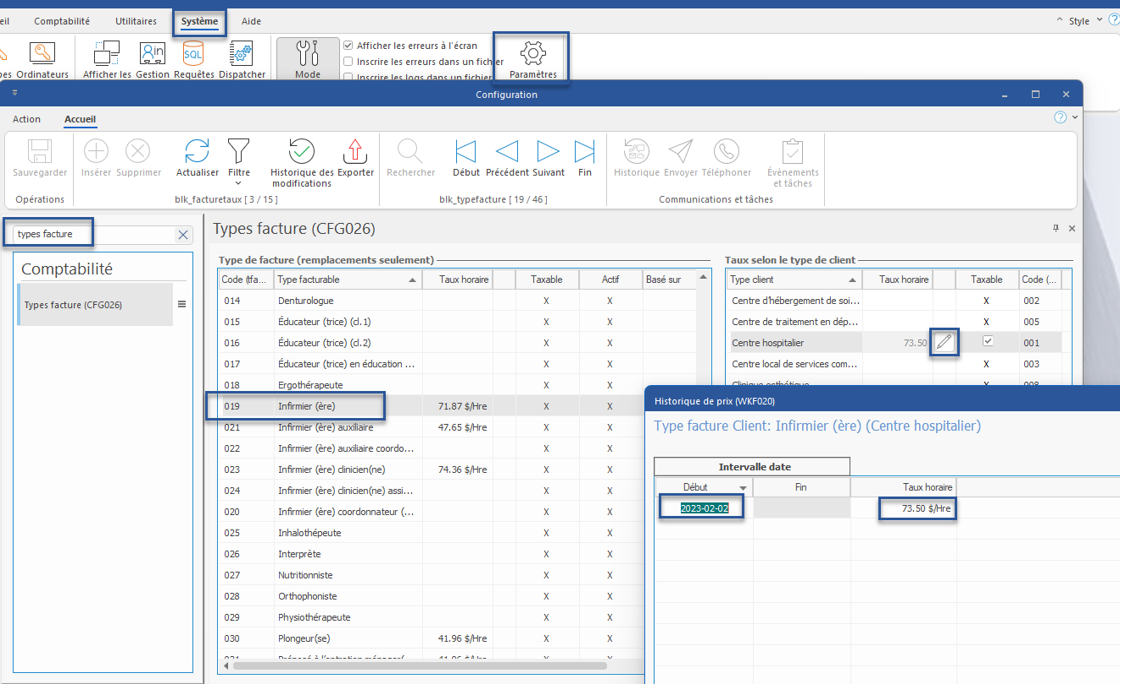1122x684 pixels.
Task: Click the Exporter icon
Action: 355,151
